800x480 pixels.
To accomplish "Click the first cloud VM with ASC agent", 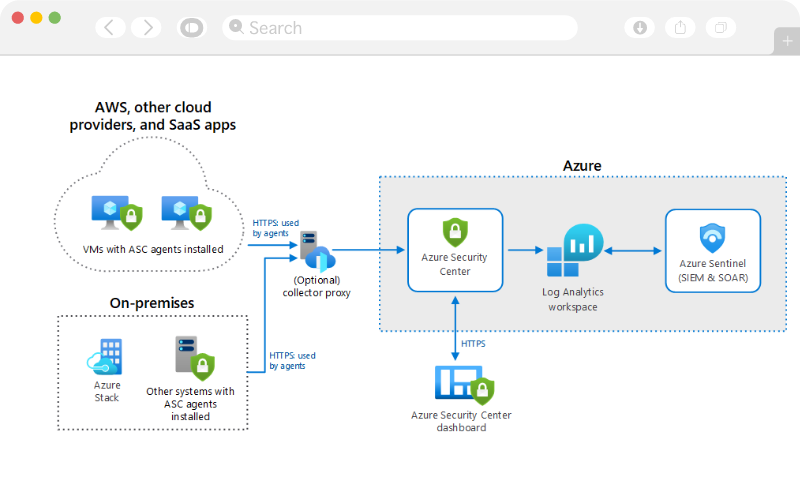I will pos(113,213).
